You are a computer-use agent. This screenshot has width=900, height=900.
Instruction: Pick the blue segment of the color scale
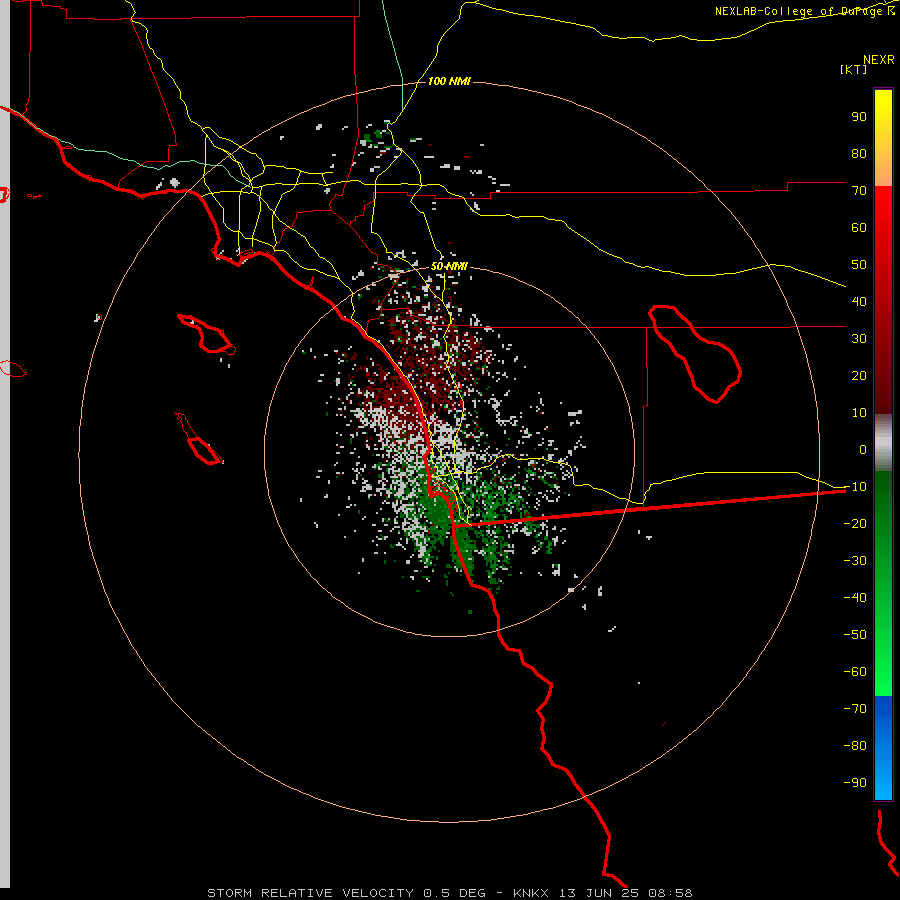pos(883,748)
